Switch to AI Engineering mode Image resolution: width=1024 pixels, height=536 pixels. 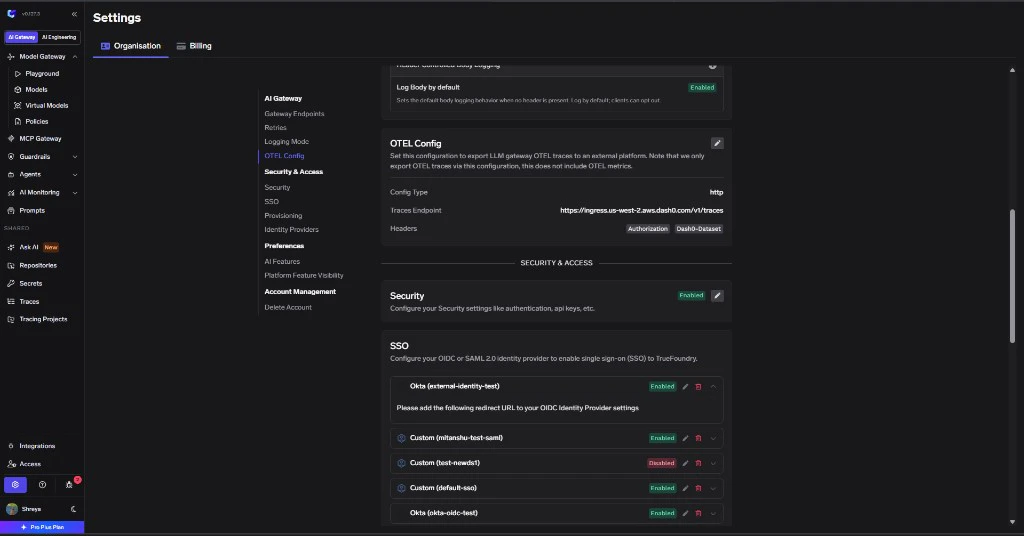[x=59, y=37]
